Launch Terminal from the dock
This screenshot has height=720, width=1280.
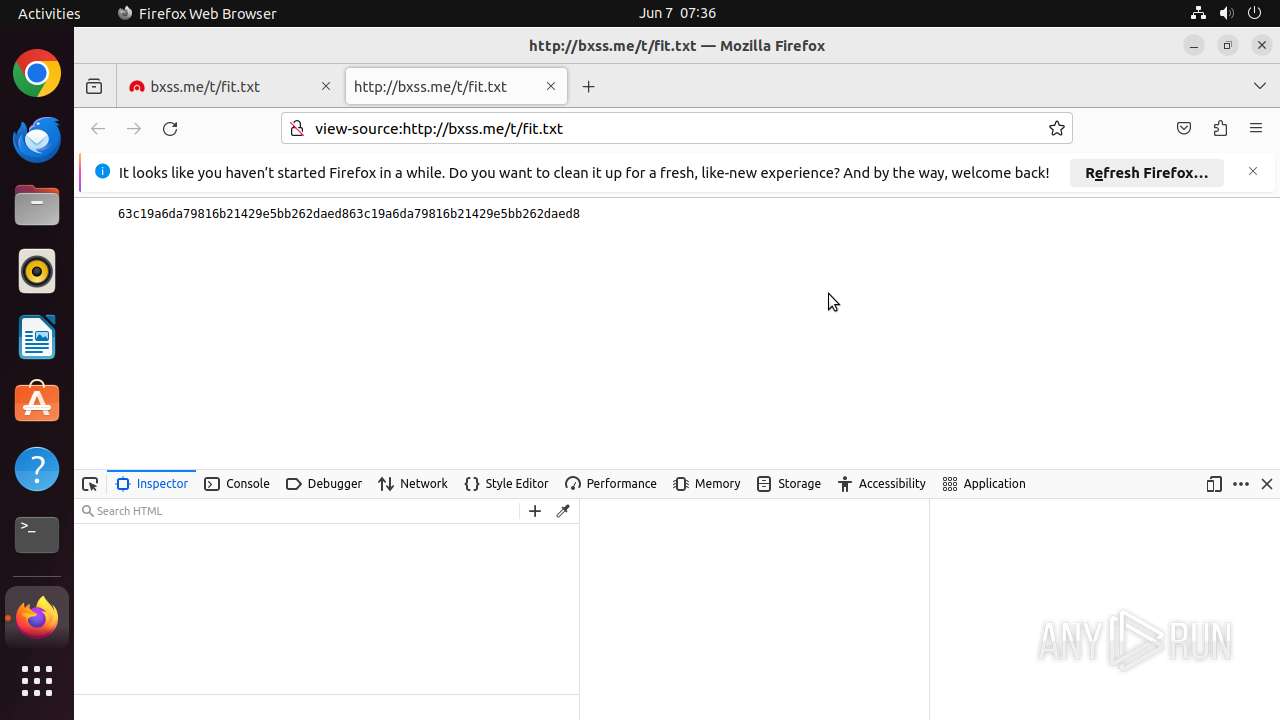pyautogui.click(x=37, y=535)
